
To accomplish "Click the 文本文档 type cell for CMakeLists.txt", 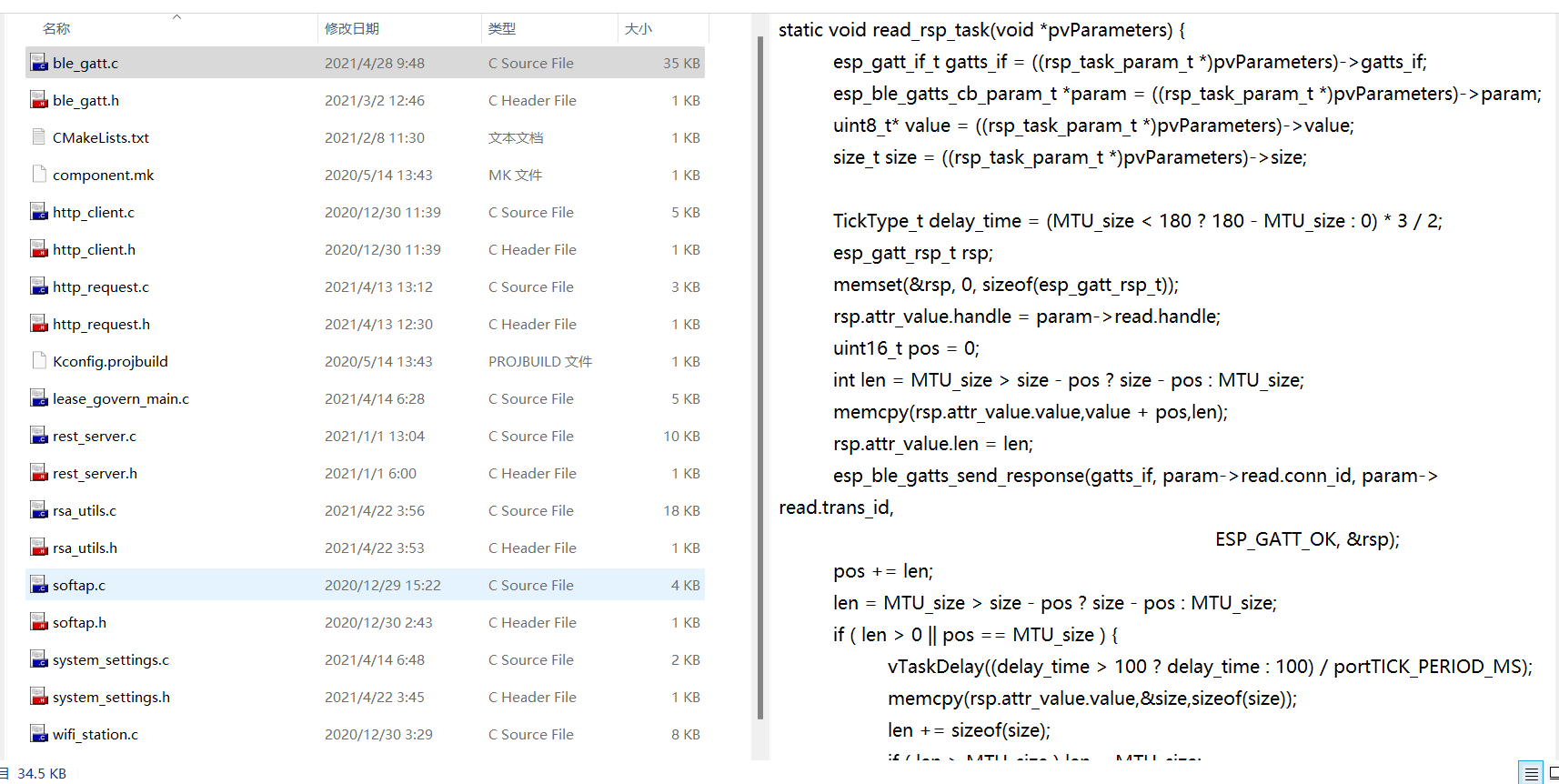I will click(516, 137).
